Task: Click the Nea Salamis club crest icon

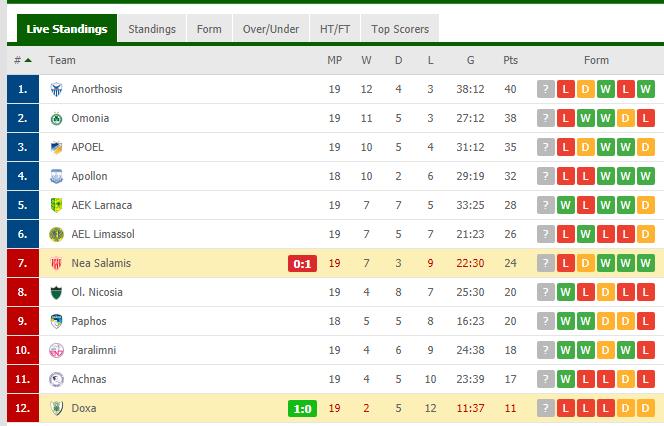Action: [x=56, y=263]
